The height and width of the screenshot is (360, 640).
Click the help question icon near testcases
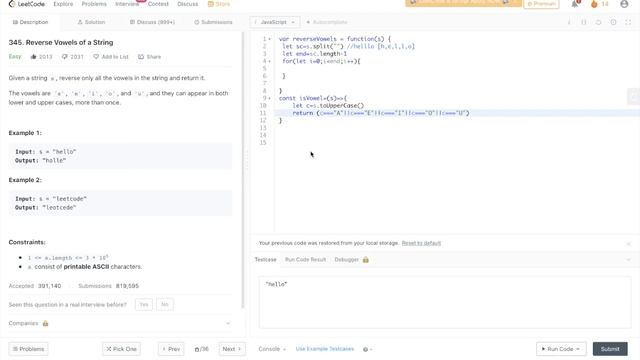tap(365, 349)
